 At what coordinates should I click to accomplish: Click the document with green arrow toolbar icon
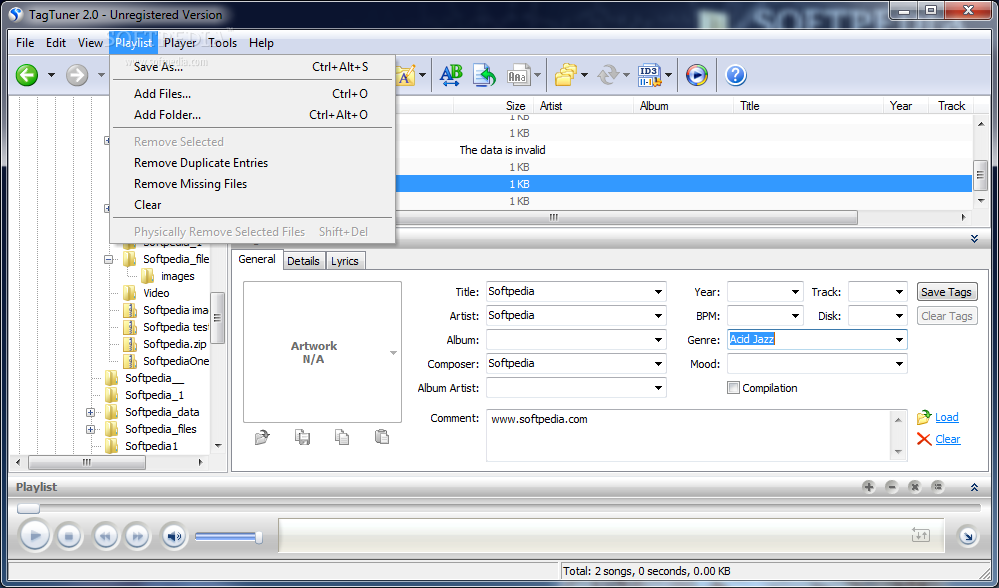484,75
